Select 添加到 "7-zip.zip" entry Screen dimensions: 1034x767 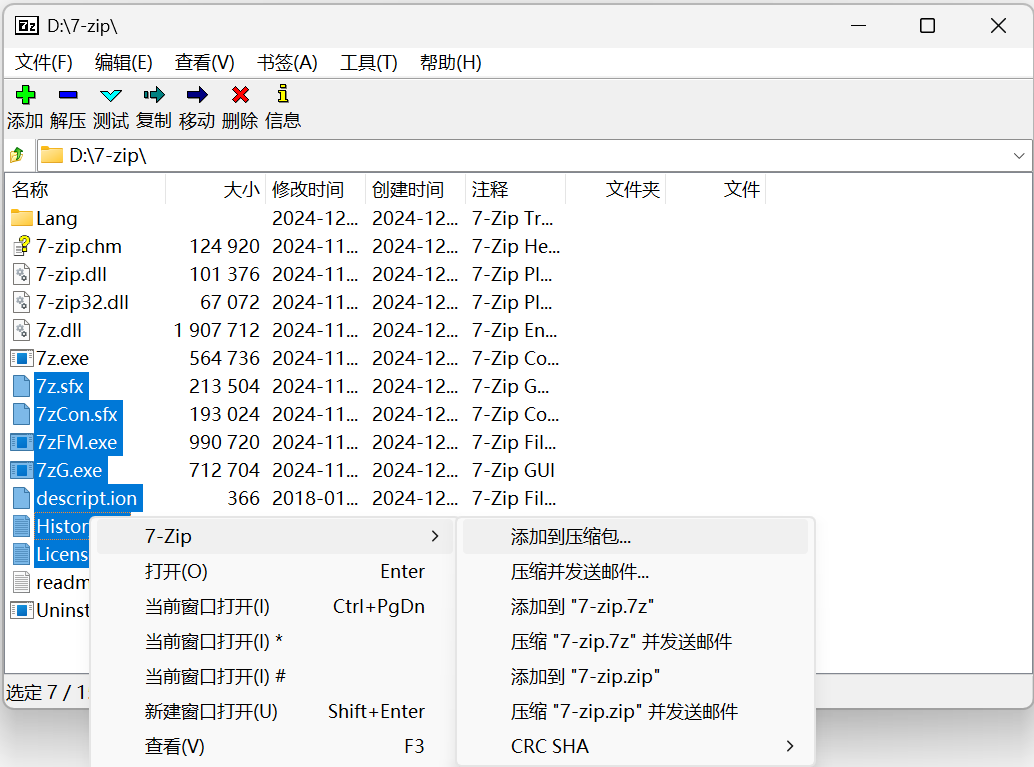635,676
